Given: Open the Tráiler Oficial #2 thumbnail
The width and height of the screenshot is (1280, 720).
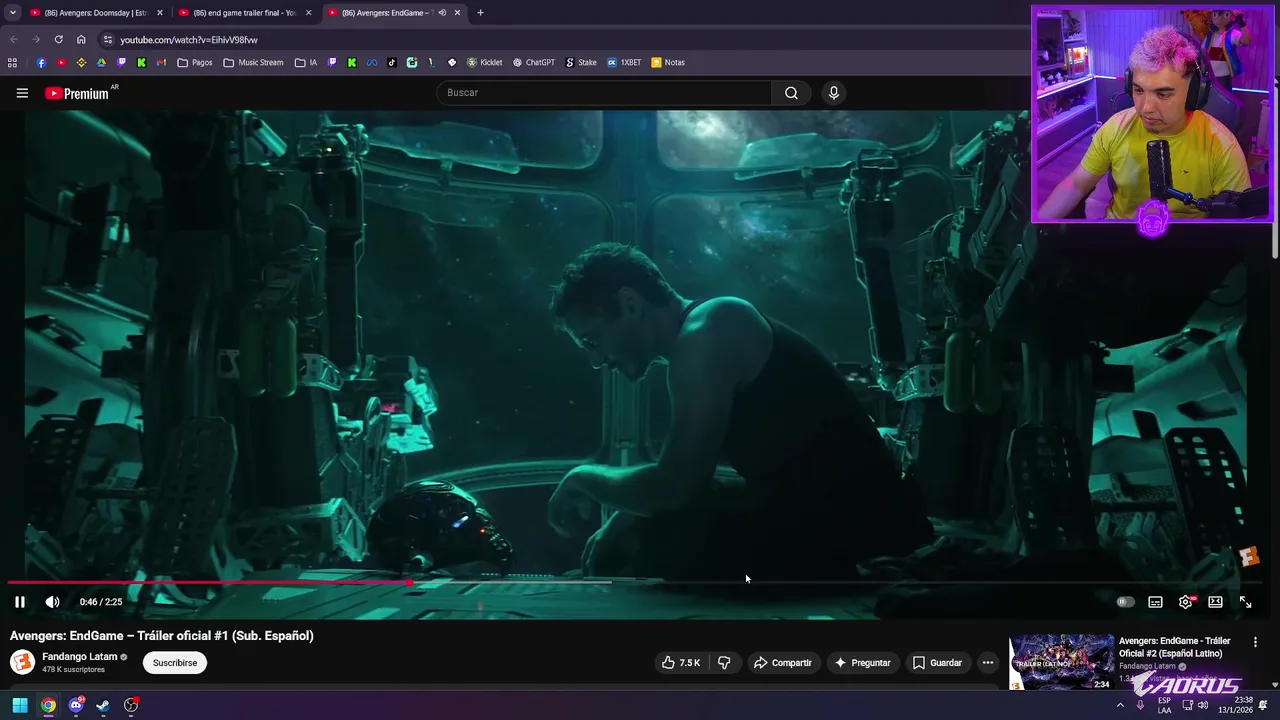Looking at the screenshot, I should tap(1061, 662).
